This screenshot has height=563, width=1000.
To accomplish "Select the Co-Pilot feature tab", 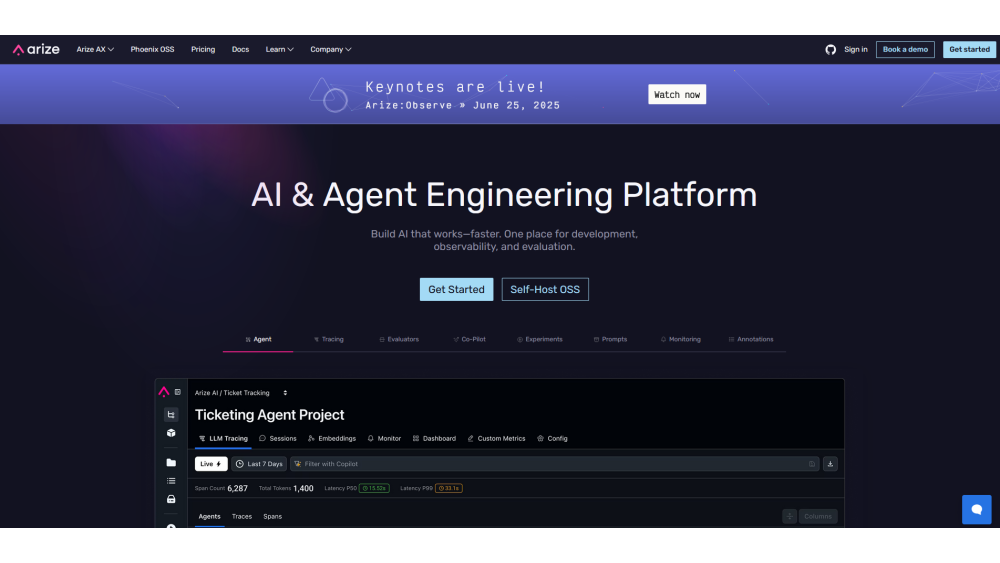I will pos(469,339).
